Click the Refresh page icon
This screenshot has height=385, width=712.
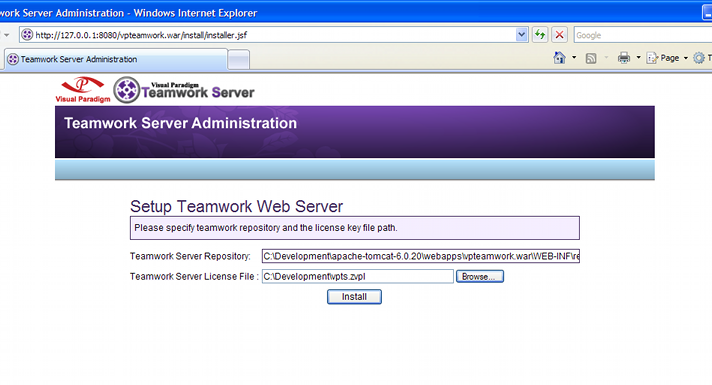tap(540, 35)
